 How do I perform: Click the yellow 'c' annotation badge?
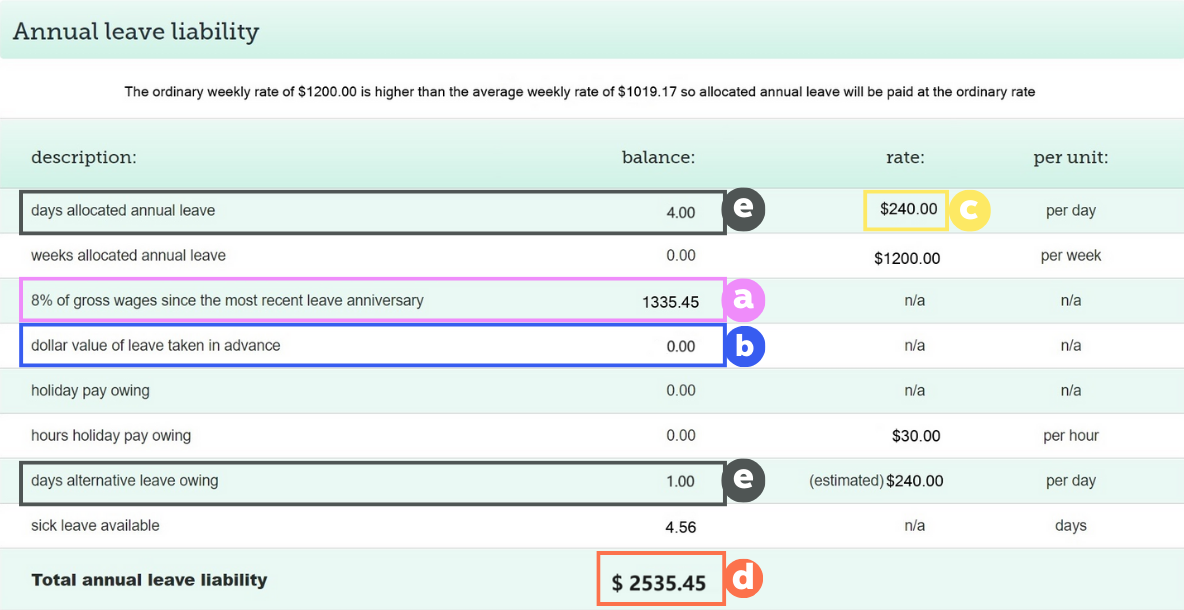[x=969, y=210]
